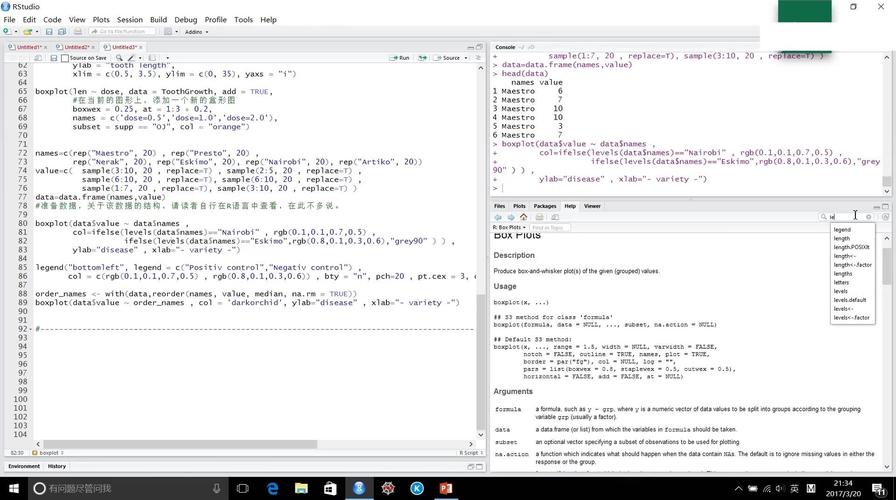This screenshot has height=500, width=896.
Task: Maximize the Help pane
Action: (886, 206)
